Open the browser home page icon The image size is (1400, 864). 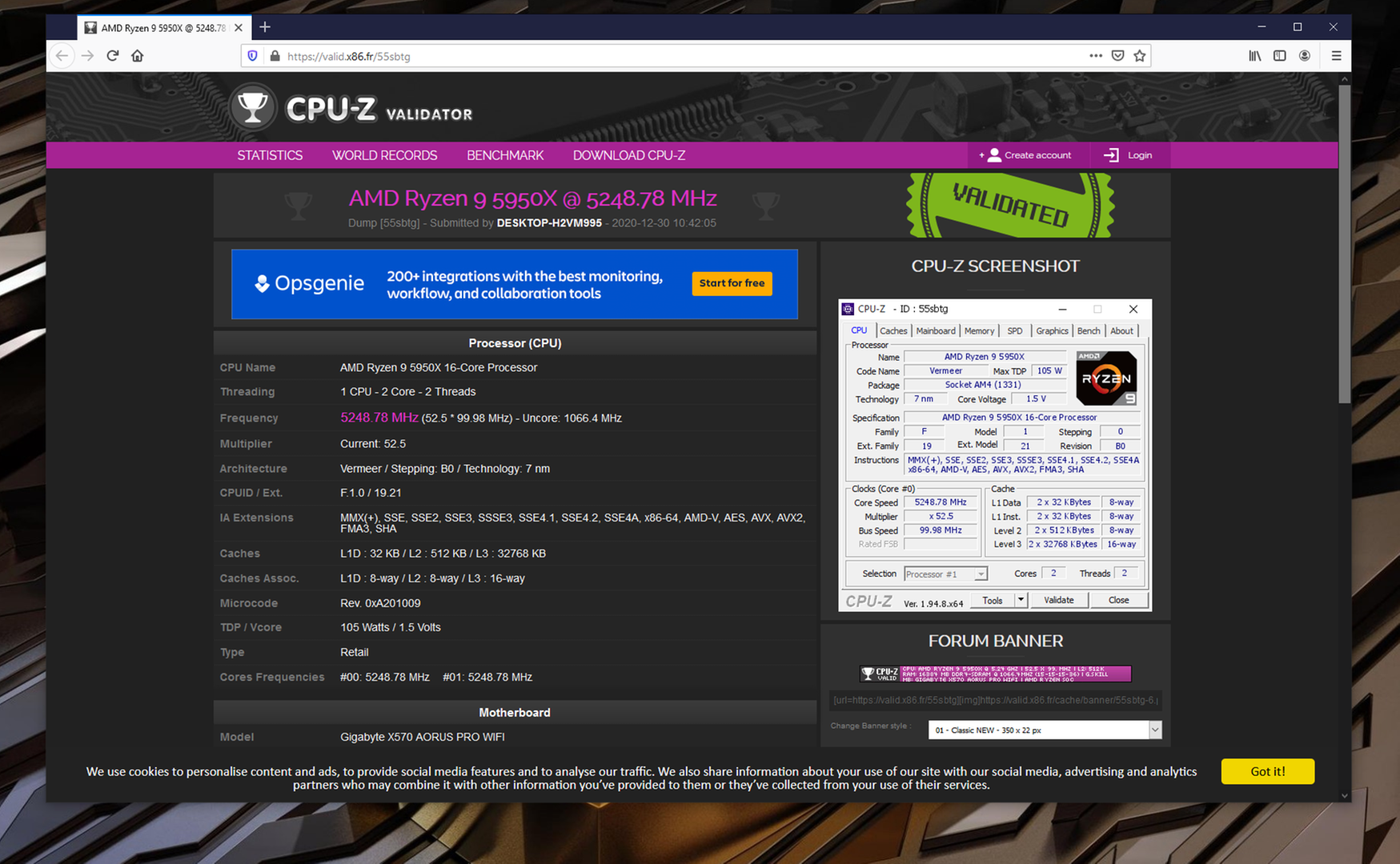click(x=138, y=56)
